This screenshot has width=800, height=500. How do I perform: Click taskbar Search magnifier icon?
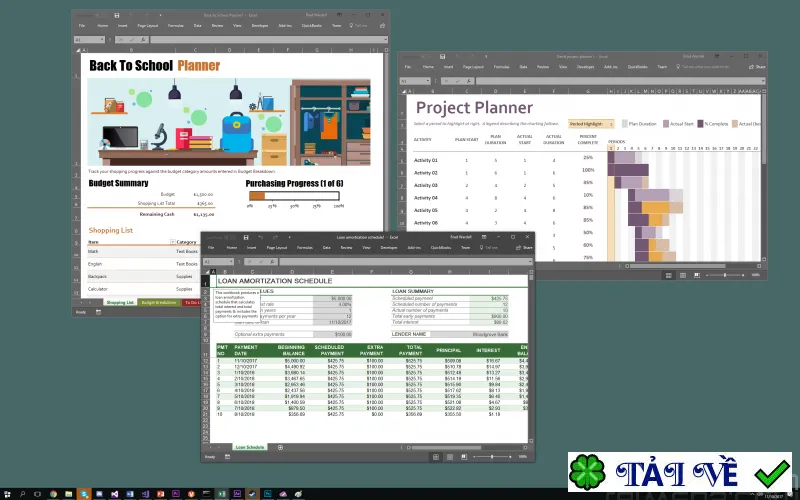click(22, 494)
